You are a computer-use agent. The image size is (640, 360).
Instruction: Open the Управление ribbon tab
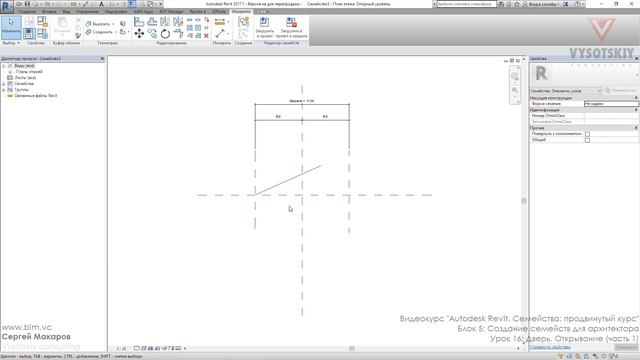click(87, 11)
